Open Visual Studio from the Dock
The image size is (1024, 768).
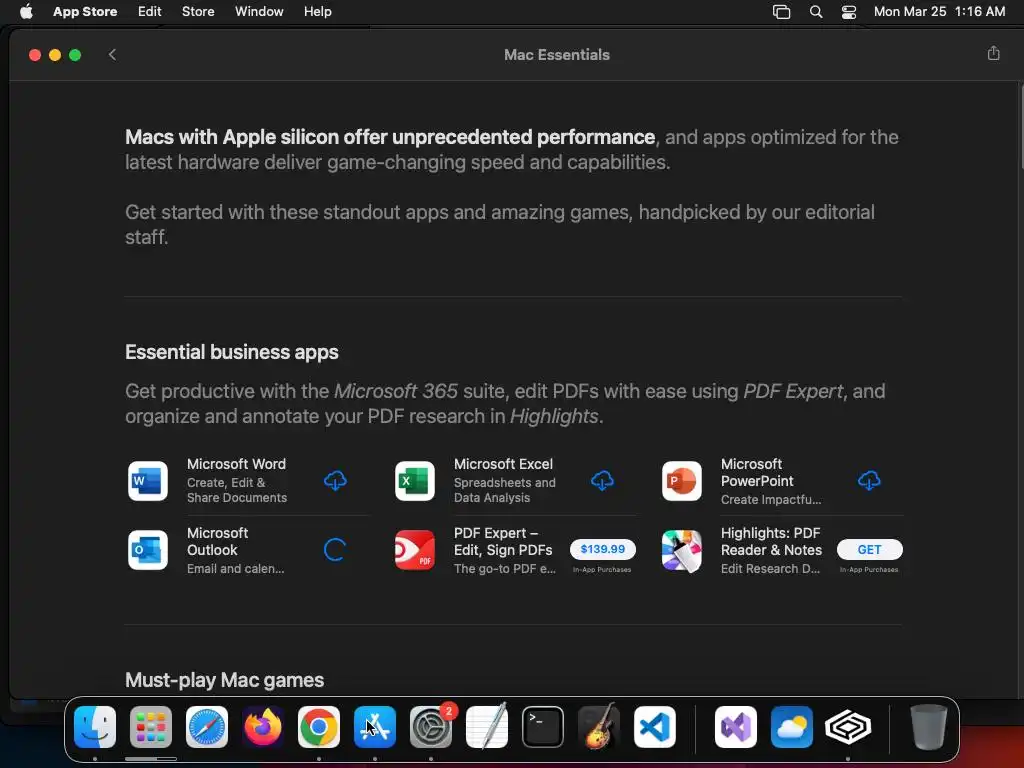(736, 727)
